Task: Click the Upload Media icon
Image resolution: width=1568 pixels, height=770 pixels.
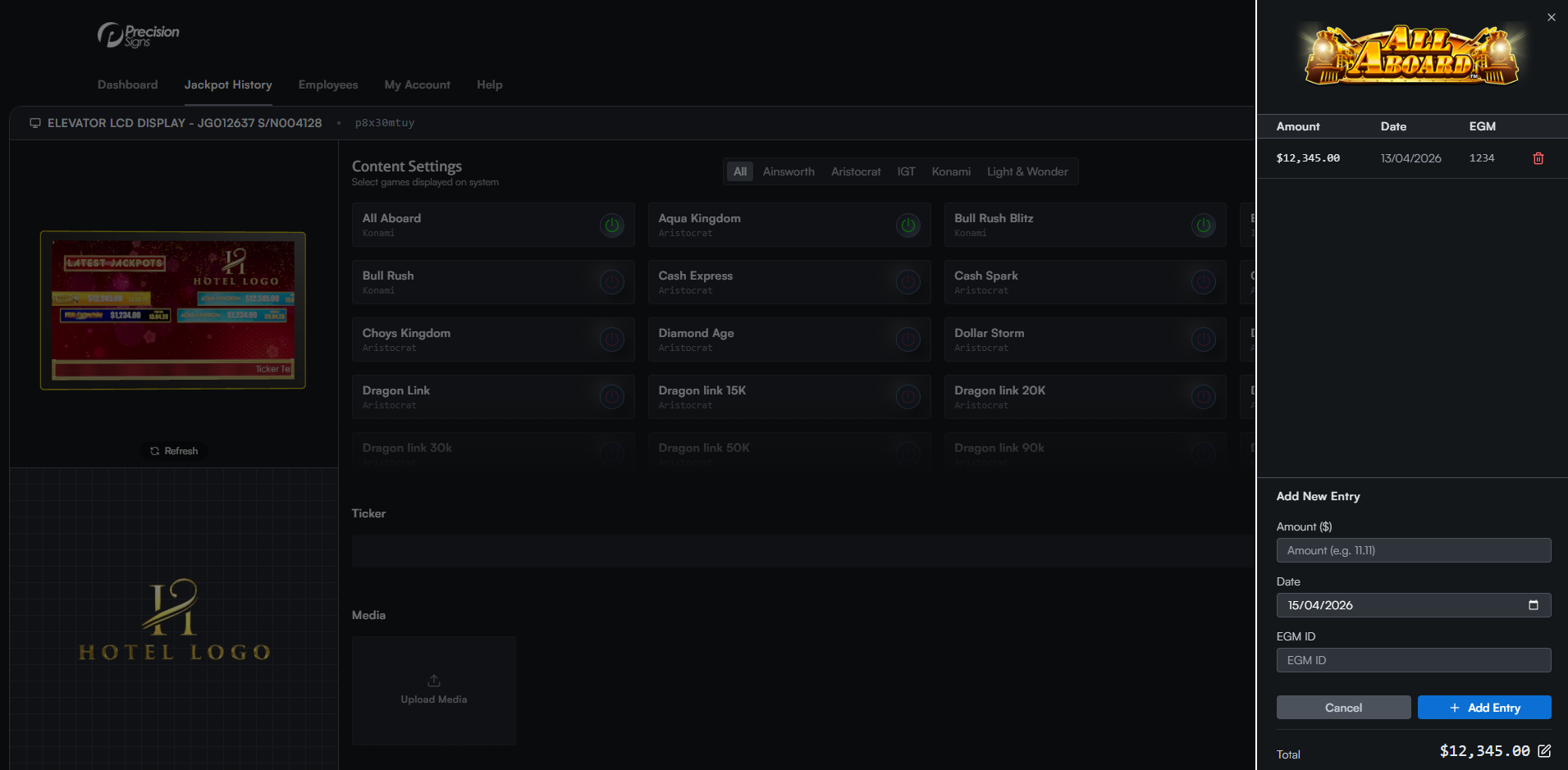Action: [x=433, y=680]
